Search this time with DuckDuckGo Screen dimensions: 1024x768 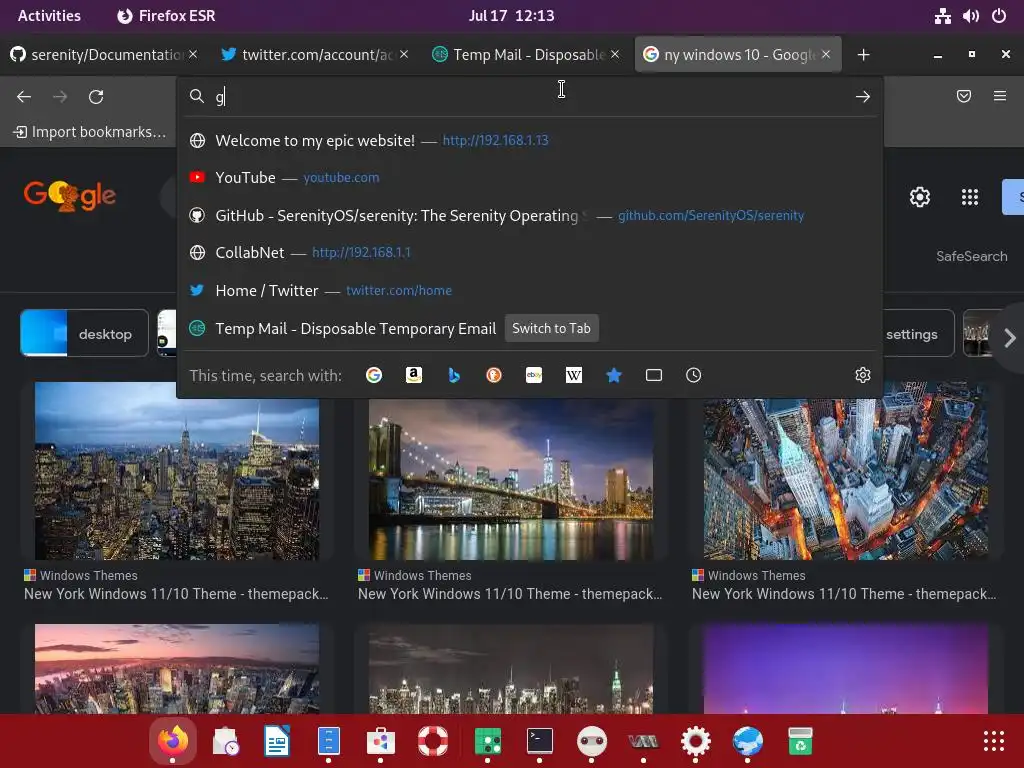click(494, 375)
